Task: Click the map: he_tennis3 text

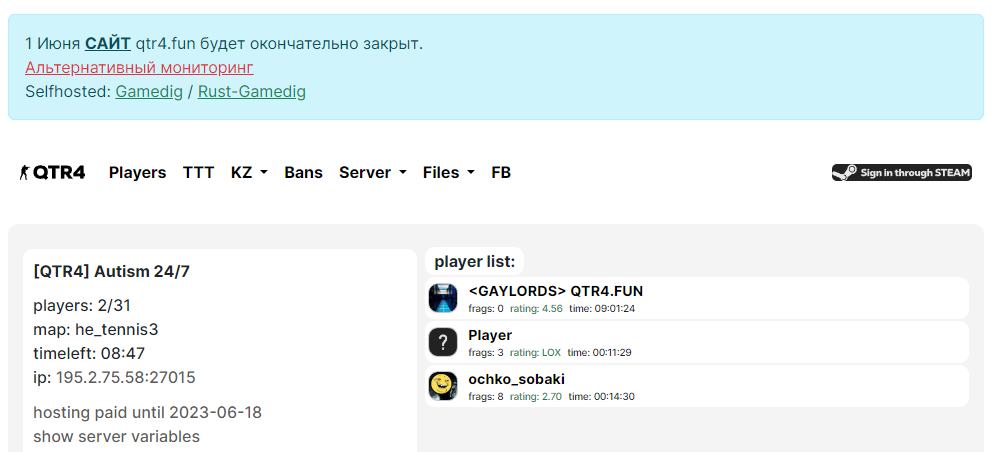Action: 96,330
